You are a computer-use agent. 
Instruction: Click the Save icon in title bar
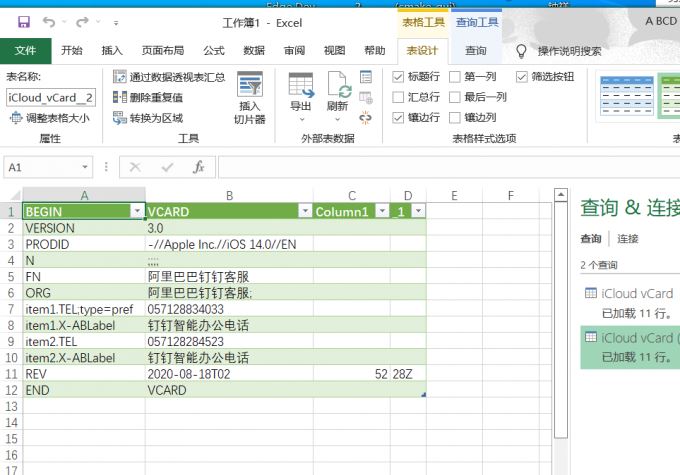click(x=23, y=20)
